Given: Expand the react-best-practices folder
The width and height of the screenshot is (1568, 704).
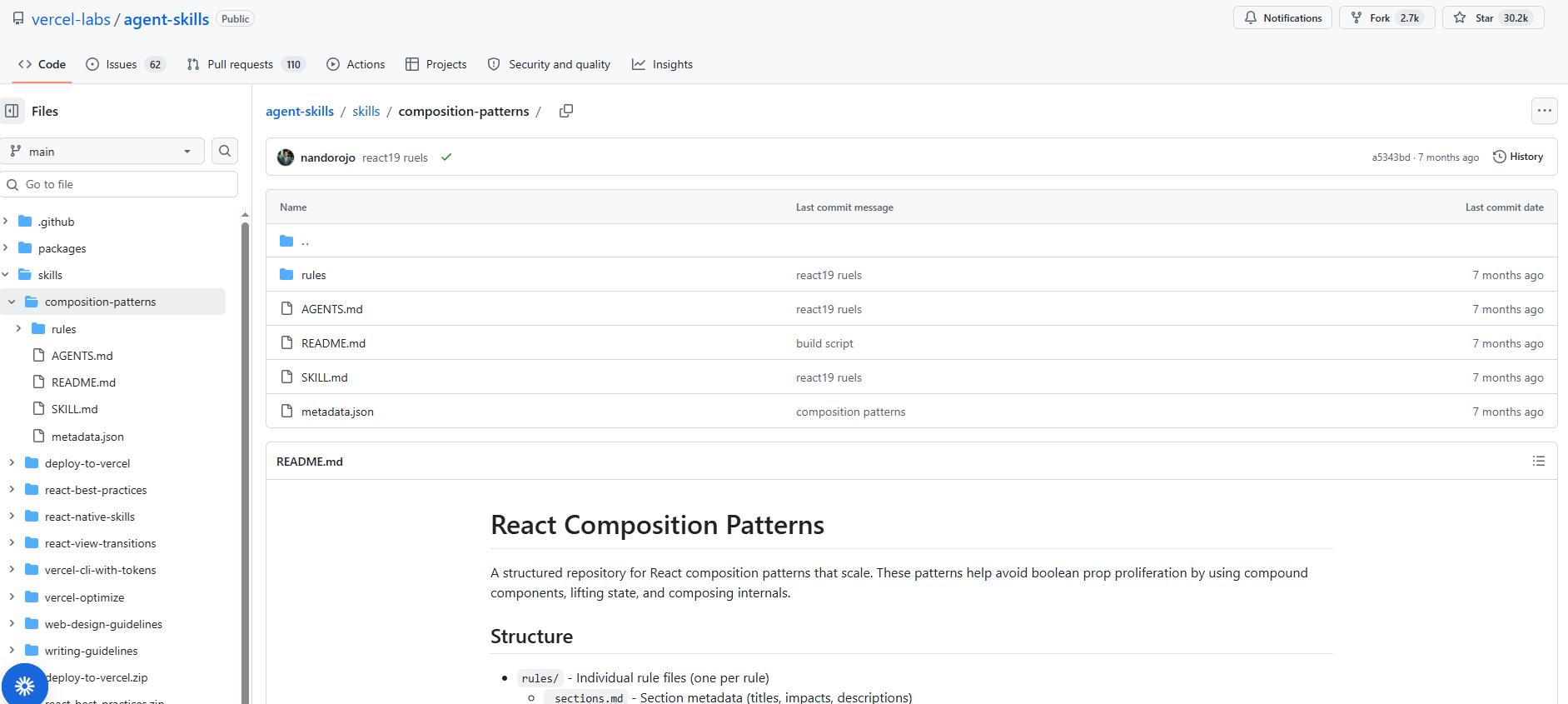Looking at the screenshot, I should pyautogui.click(x=12, y=490).
